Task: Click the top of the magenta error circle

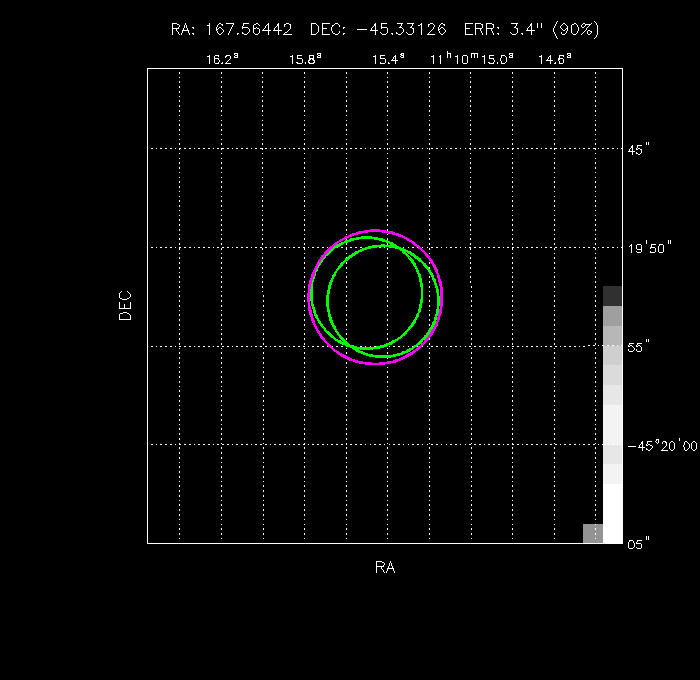Action: click(375, 230)
